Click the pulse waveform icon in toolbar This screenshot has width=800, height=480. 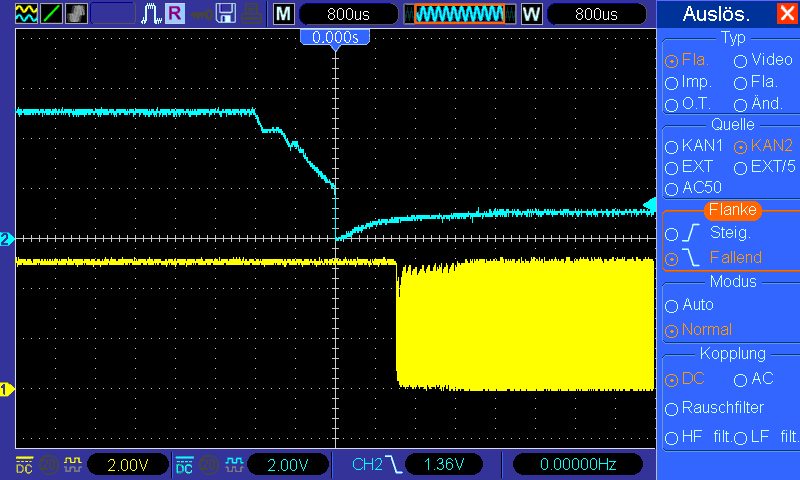click(x=151, y=13)
